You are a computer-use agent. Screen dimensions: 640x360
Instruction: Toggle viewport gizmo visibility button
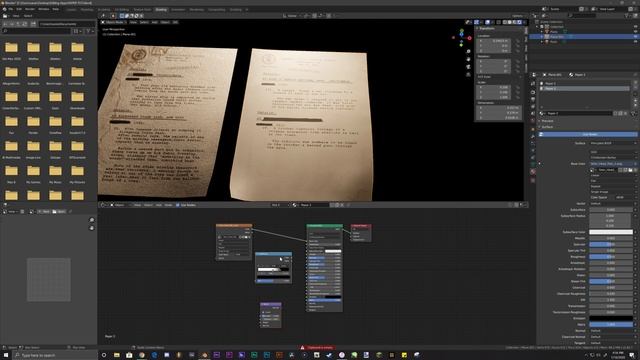point(477,22)
